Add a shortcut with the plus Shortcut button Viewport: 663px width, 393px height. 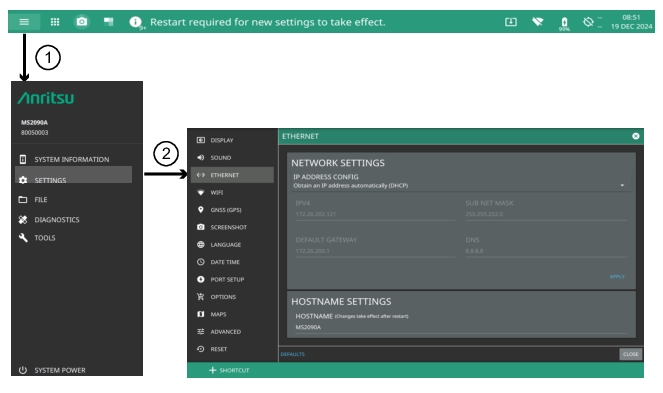229,370
